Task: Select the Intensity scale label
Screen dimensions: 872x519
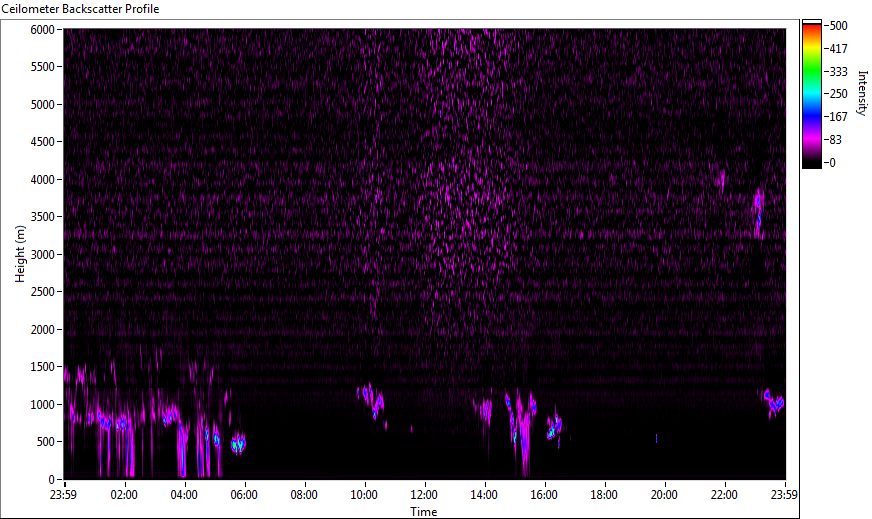Action: [x=863, y=92]
